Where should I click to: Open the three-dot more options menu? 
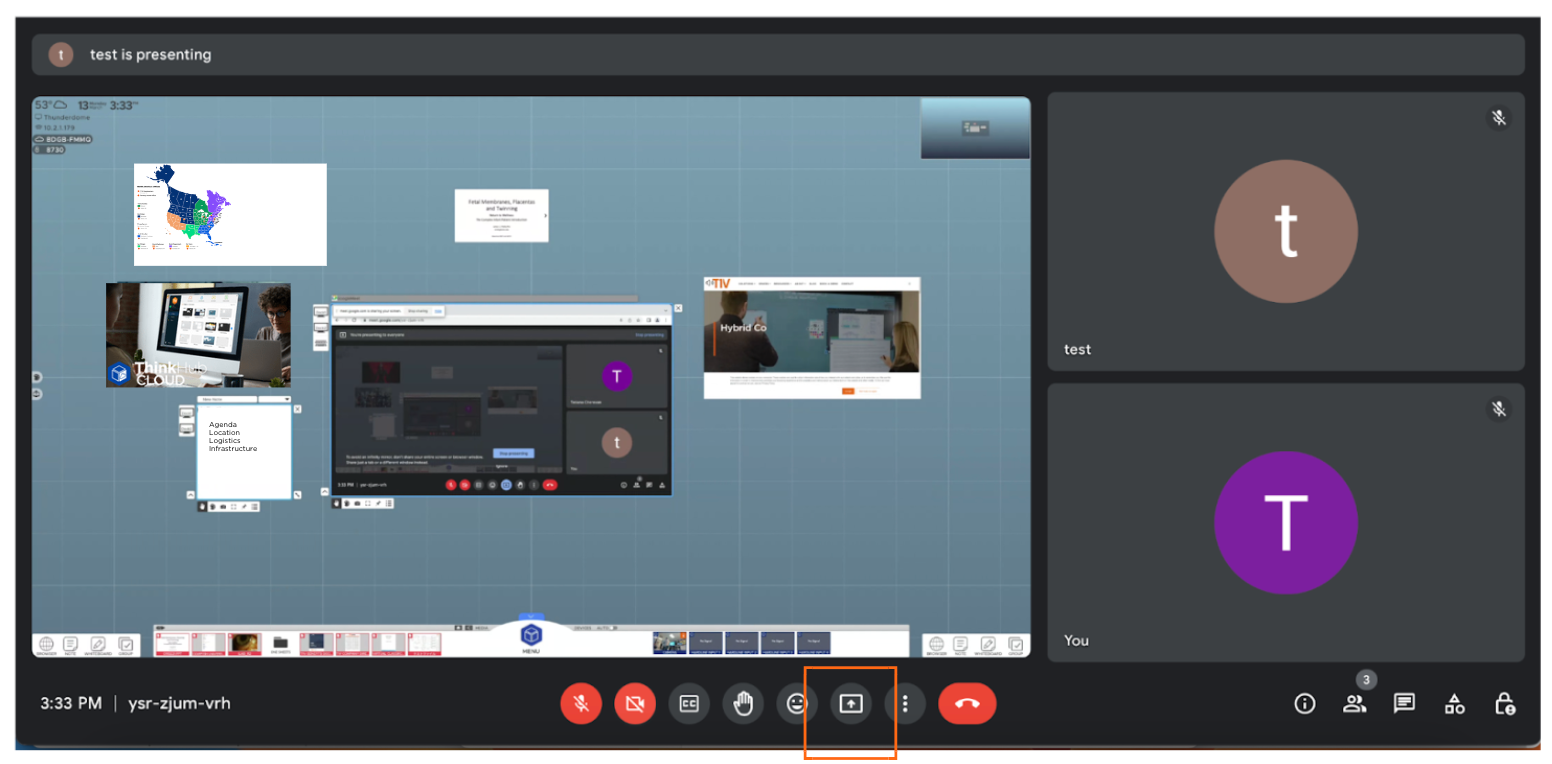(907, 703)
